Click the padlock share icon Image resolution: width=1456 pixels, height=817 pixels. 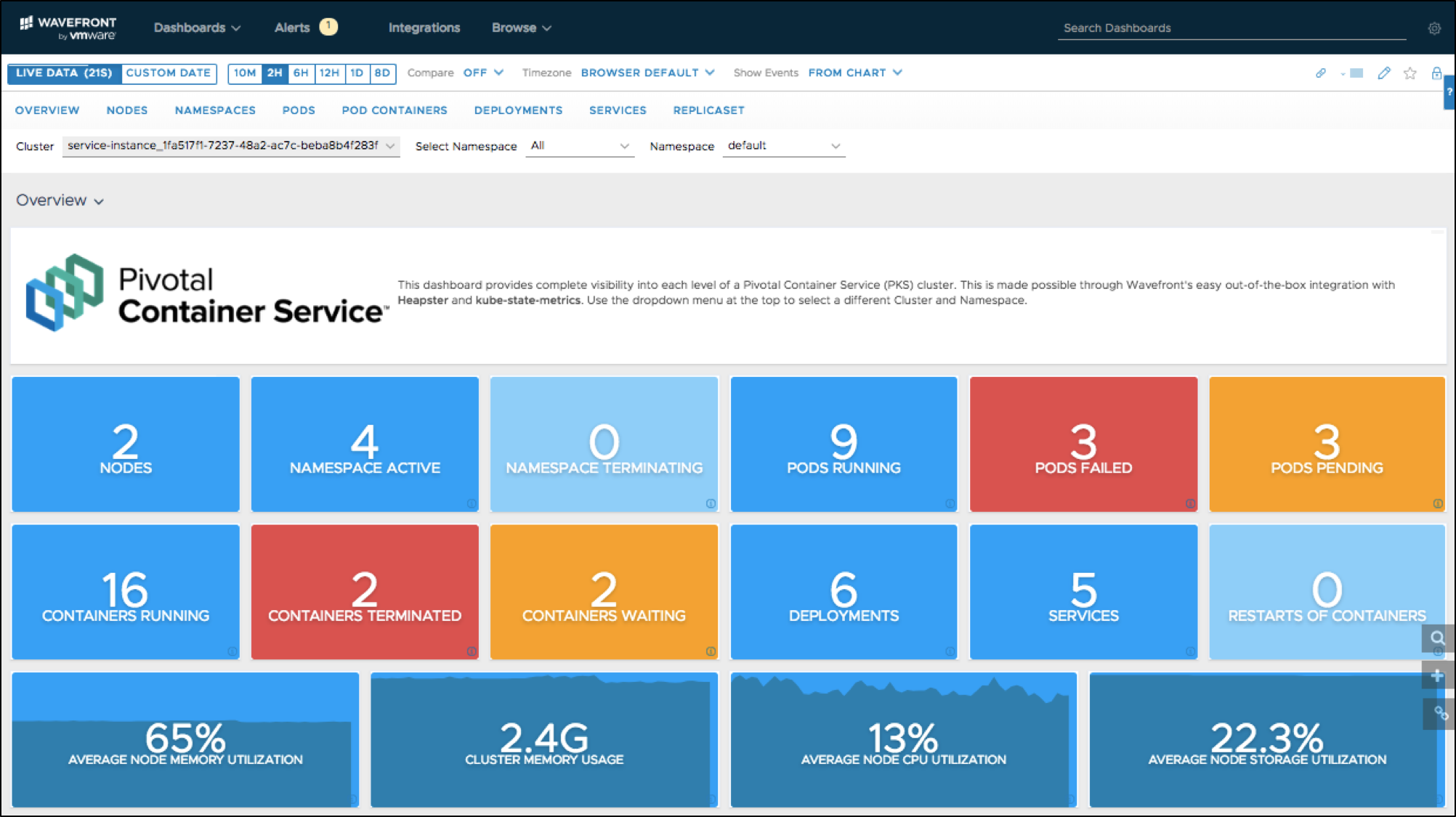[1436, 73]
